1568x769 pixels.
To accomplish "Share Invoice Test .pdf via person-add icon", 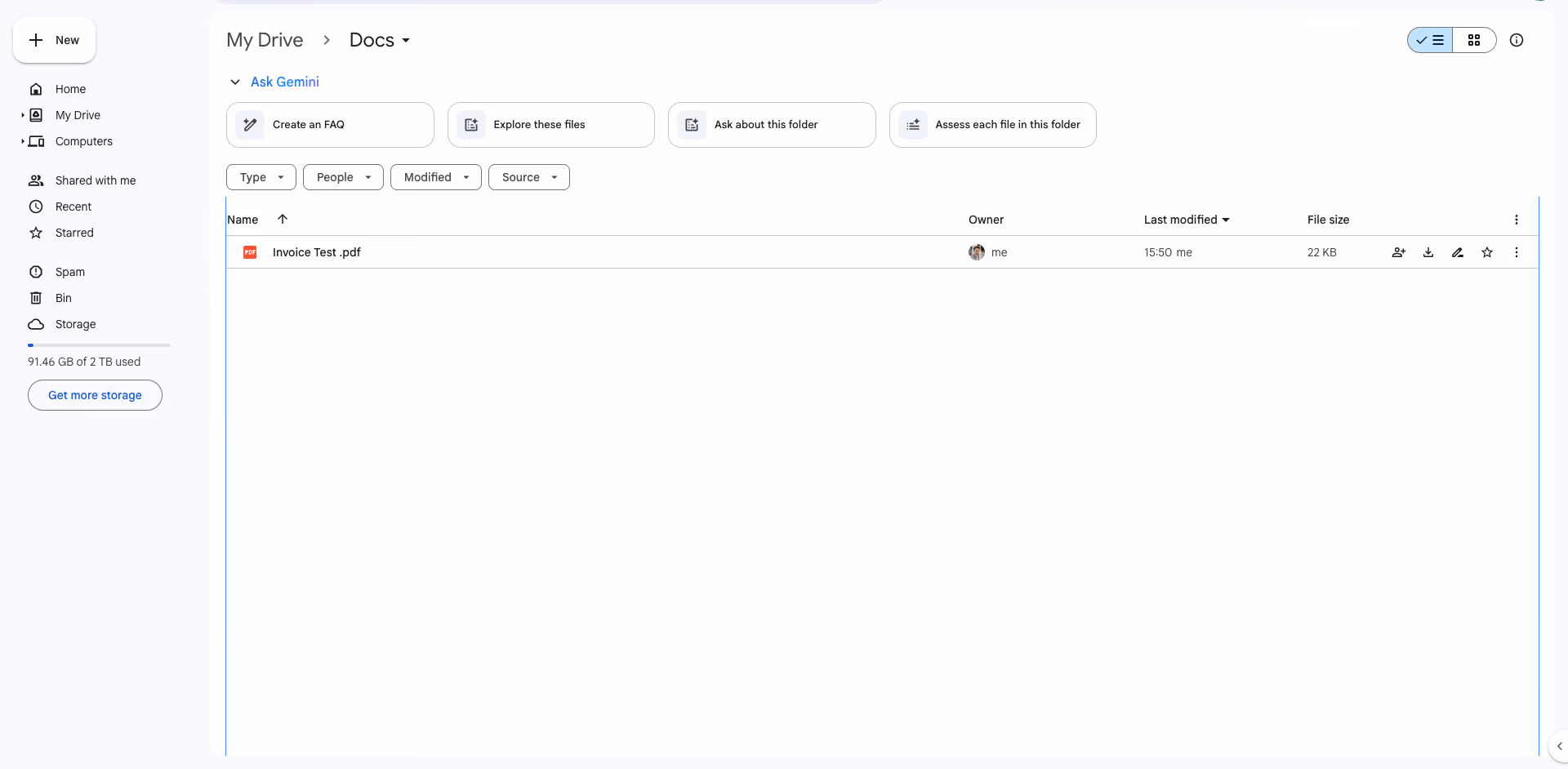I will tap(1399, 252).
